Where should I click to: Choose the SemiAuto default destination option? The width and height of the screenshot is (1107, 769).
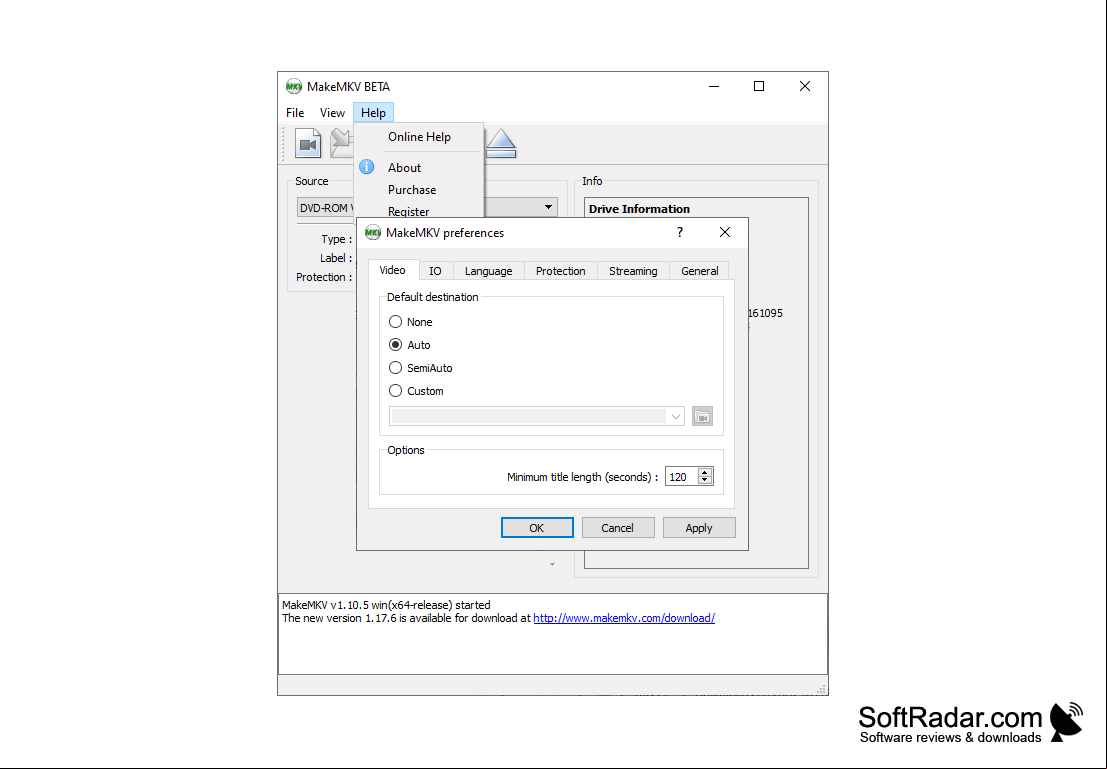point(395,368)
